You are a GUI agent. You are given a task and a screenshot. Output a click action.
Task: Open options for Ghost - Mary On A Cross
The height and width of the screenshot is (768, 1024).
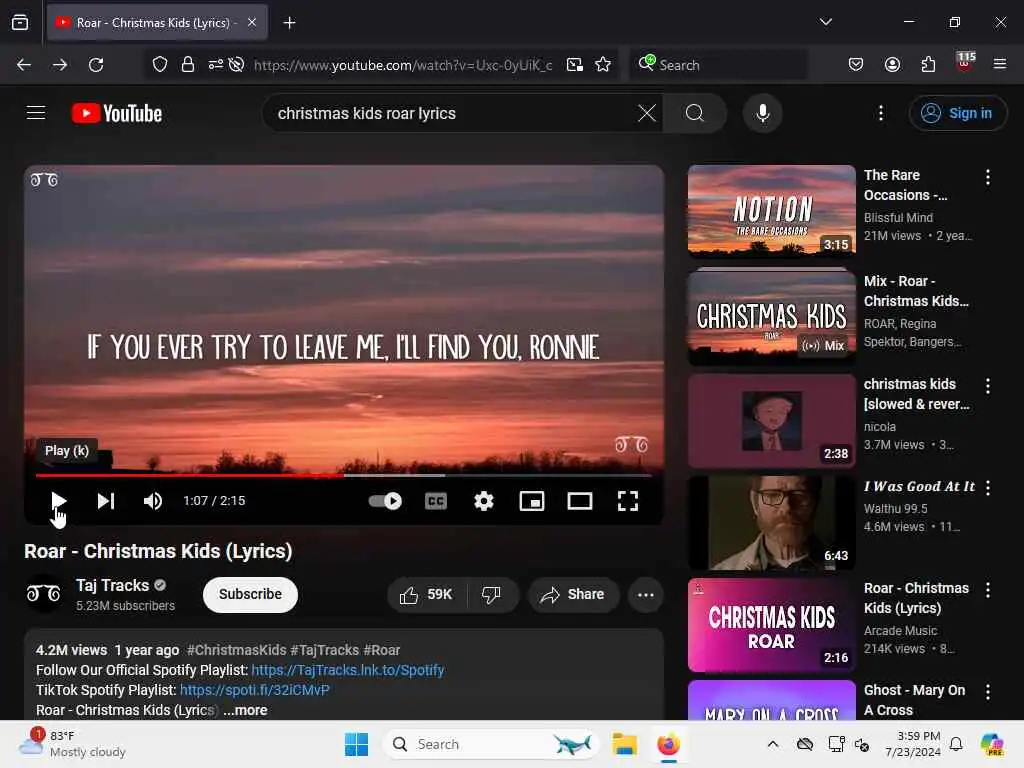(x=987, y=692)
